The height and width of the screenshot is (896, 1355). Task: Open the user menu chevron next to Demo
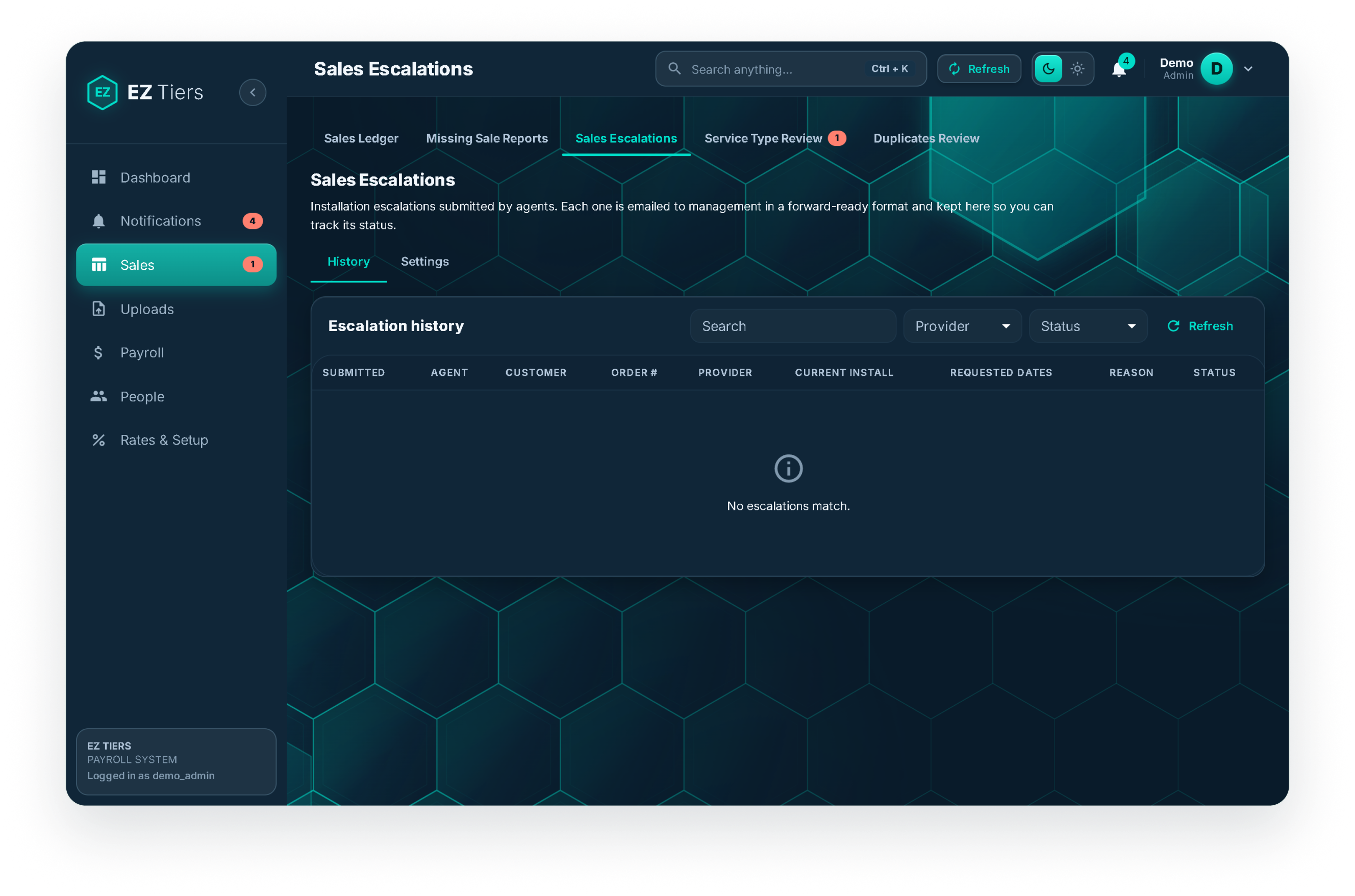tap(1248, 69)
